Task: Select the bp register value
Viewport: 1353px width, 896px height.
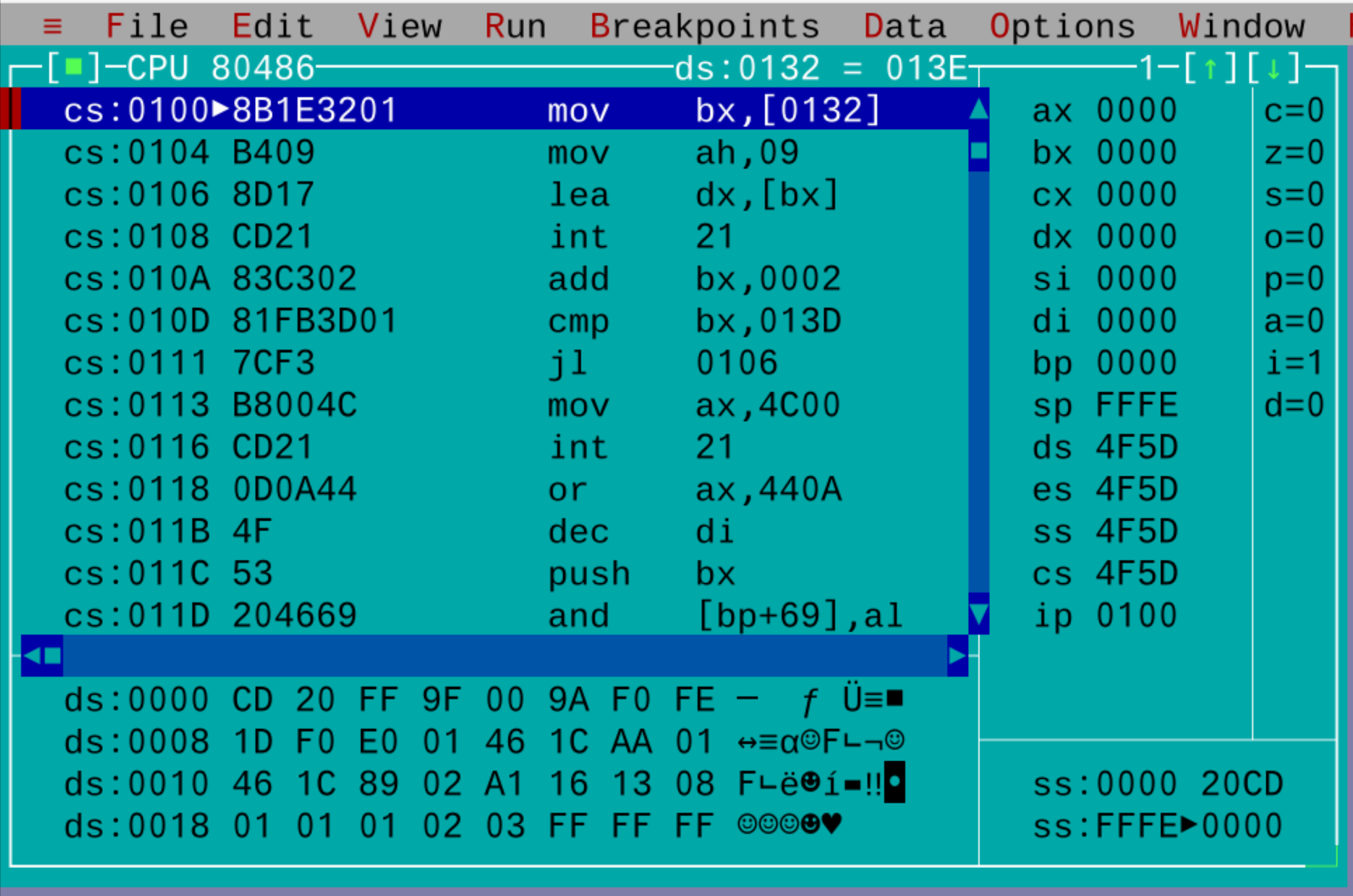Action: pos(1137,362)
